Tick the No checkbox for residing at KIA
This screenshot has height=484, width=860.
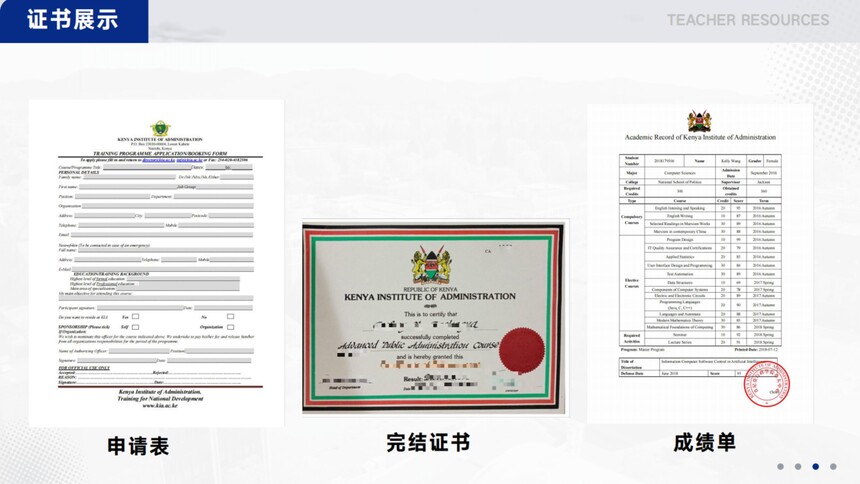231,316
